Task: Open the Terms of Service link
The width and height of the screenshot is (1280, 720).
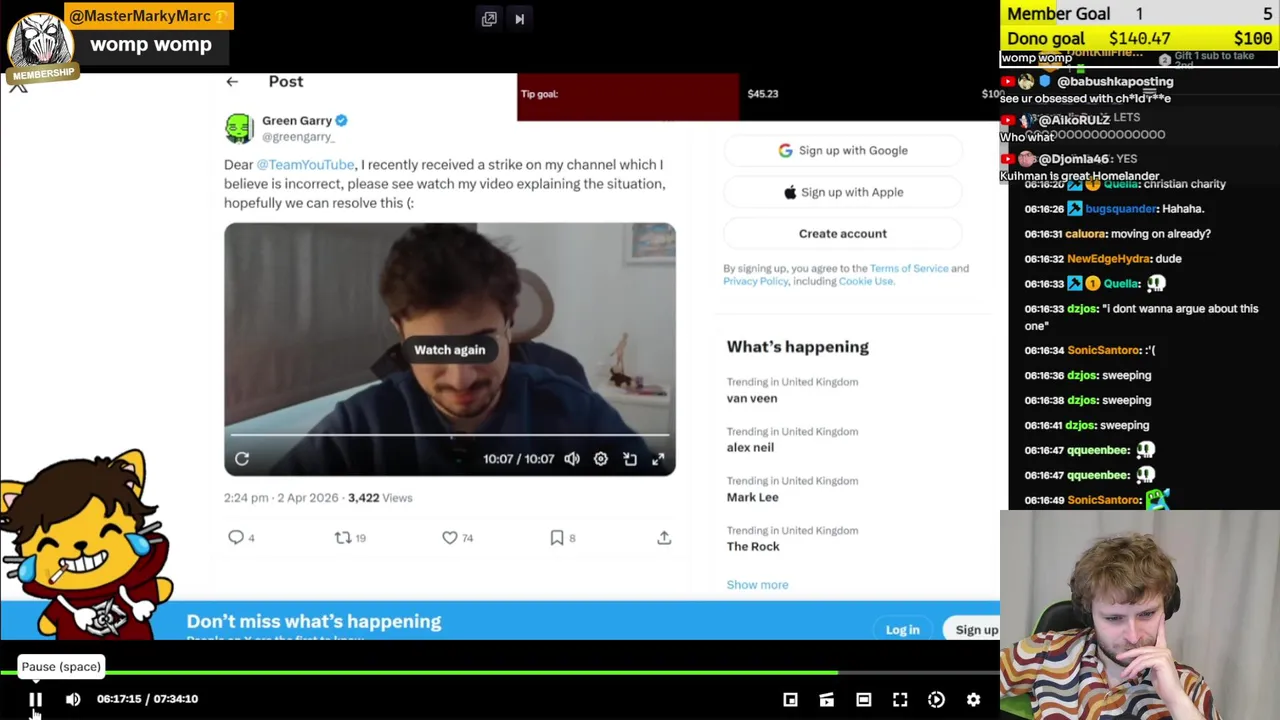Action: [x=909, y=268]
